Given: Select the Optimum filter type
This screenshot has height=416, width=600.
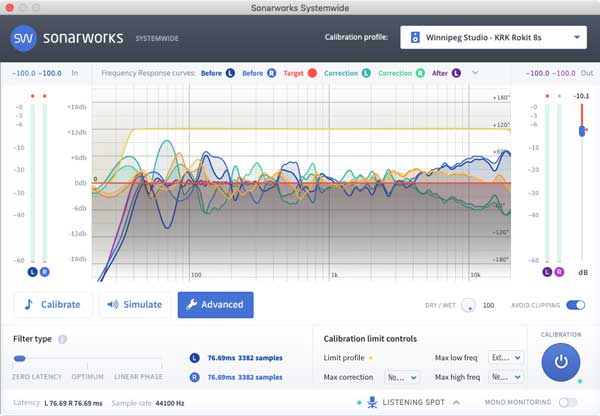Looking at the screenshot, I should [88, 377].
